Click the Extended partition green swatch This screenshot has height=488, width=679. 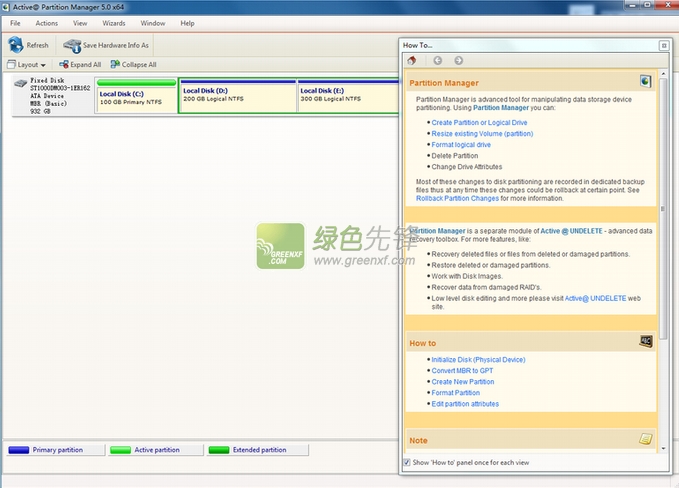[219, 450]
